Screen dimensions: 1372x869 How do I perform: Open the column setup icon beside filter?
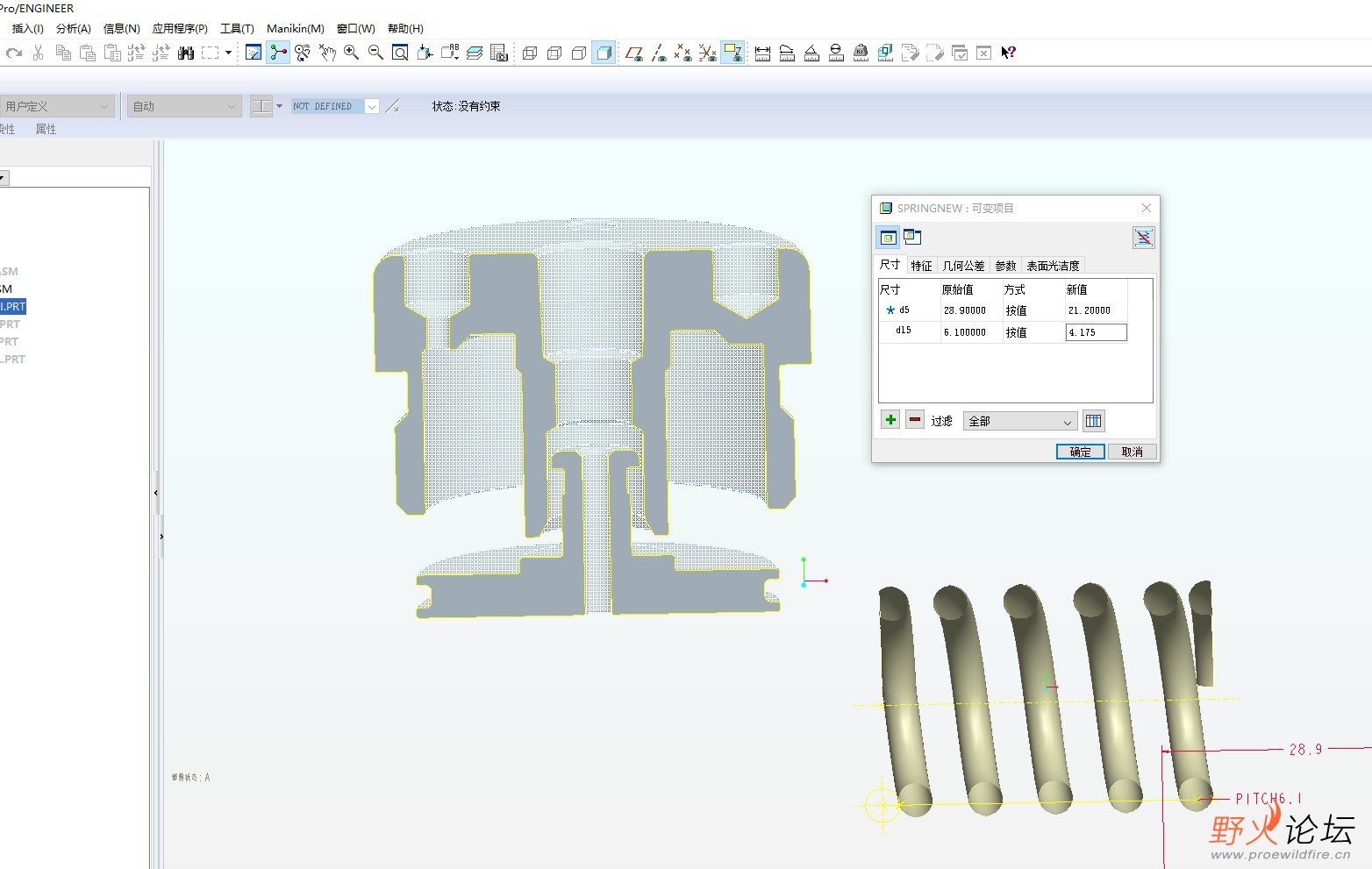click(1093, 421)
